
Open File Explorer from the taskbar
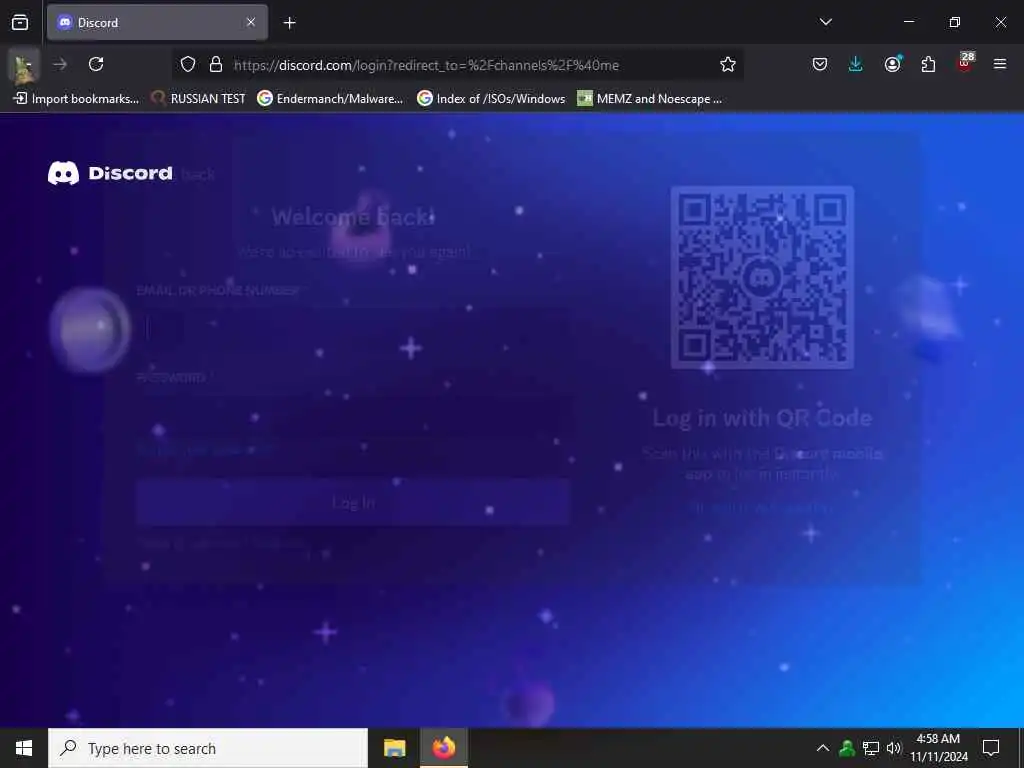coord(394,748)
